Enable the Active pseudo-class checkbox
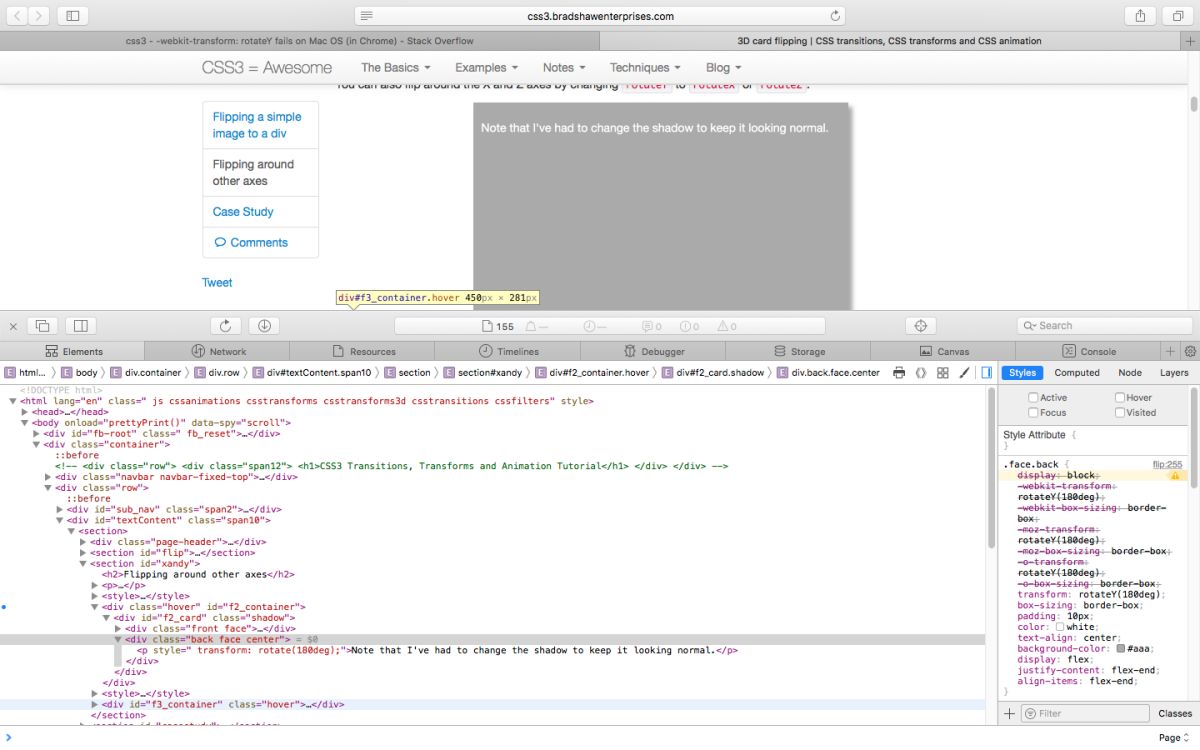This screenshot has height=750, width=1200. pyautogui.click(x=1034, y=397)
